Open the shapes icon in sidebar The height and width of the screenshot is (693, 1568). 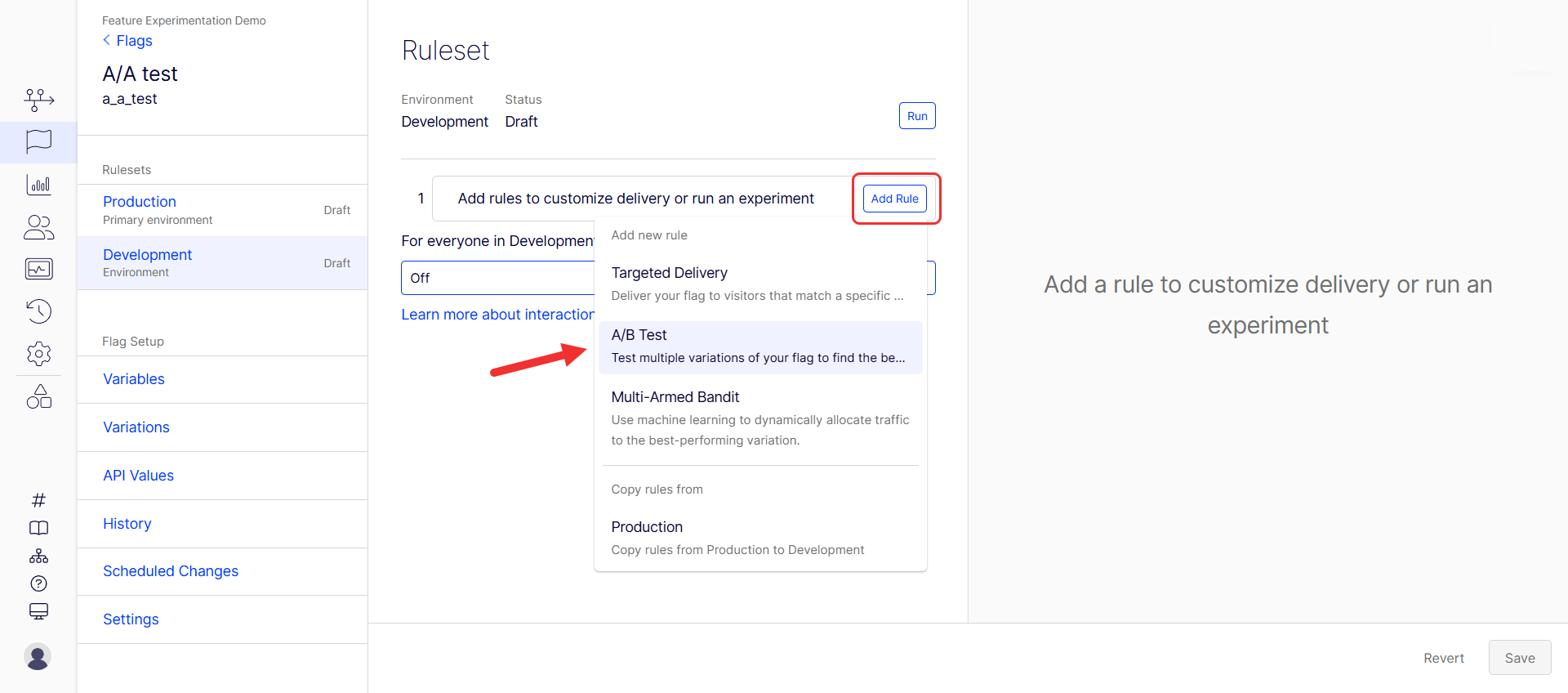tap(38, 396)
